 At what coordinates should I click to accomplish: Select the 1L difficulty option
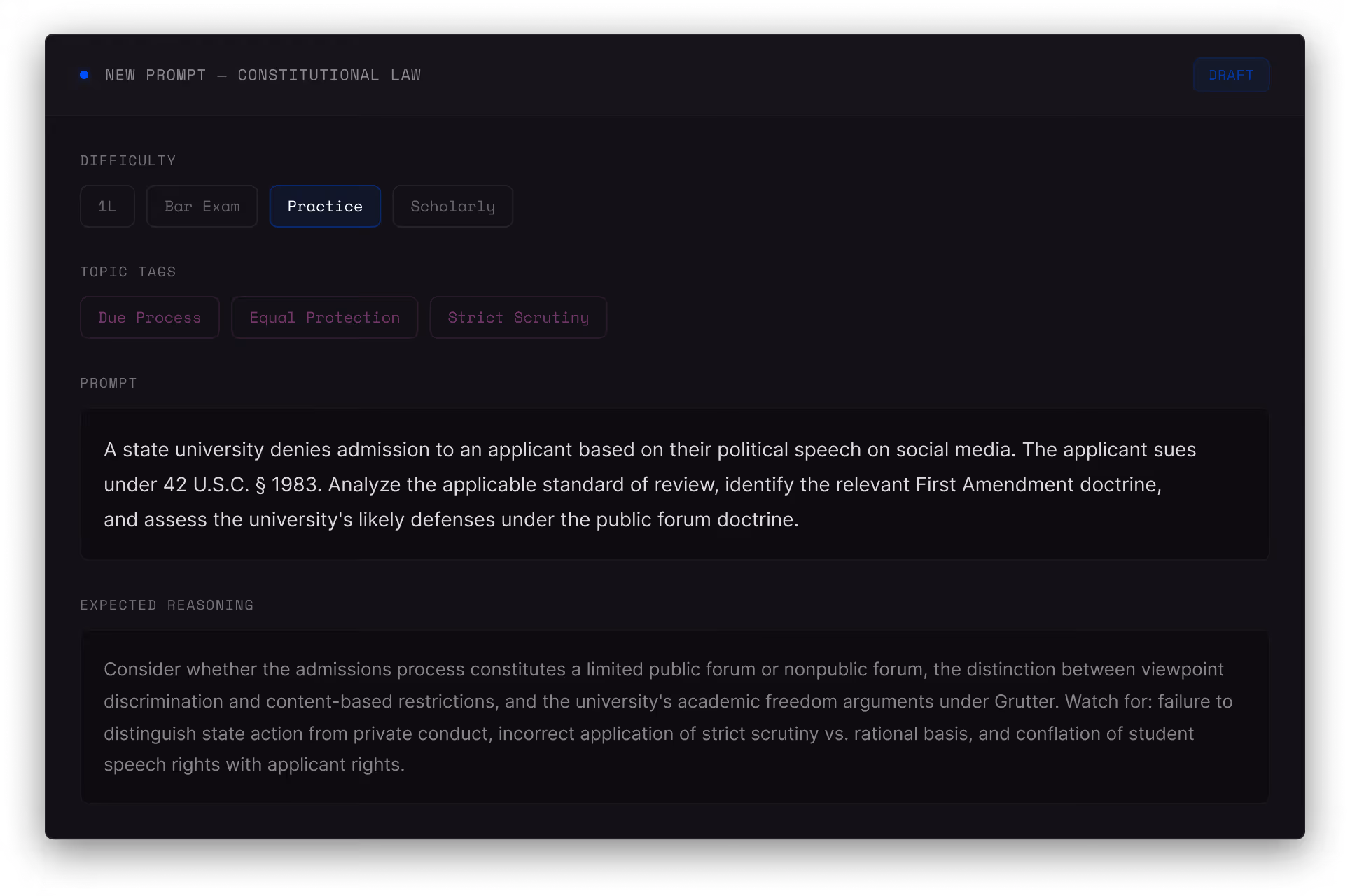[x=107, y=206]
